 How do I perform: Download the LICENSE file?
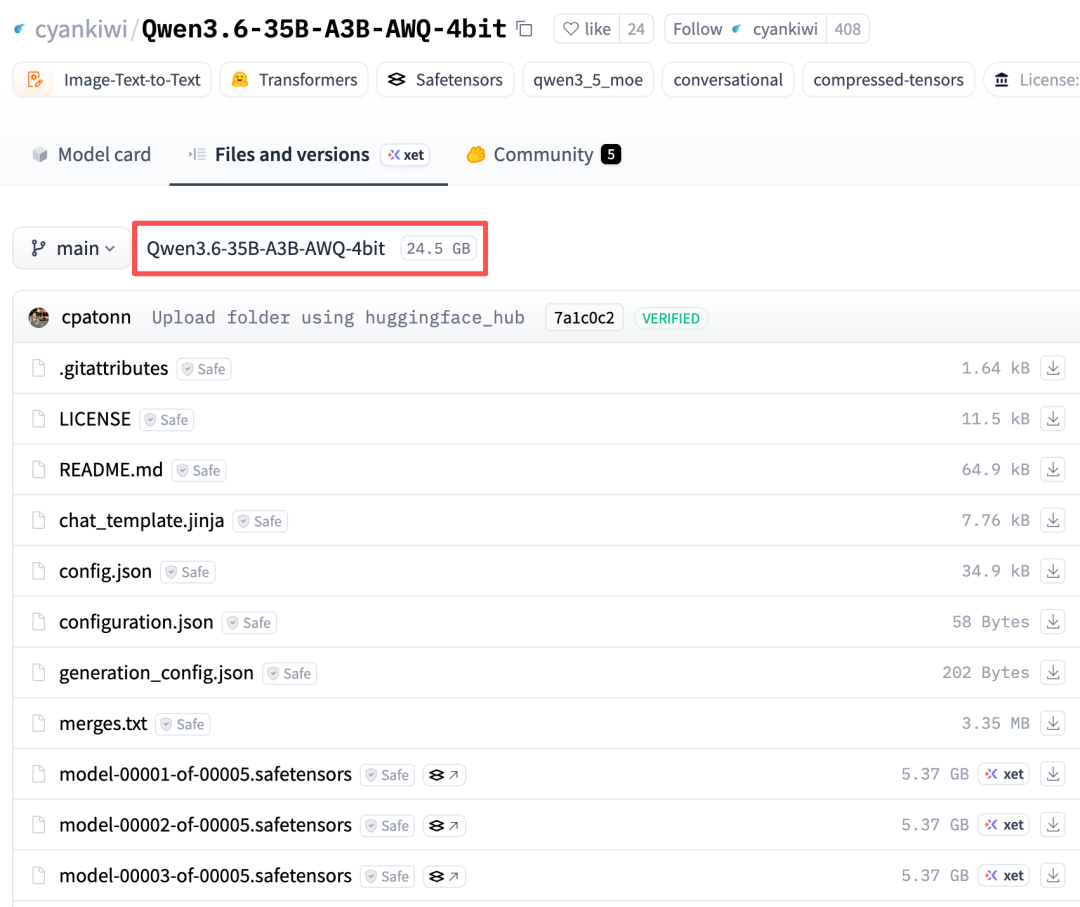tap(1053, 419)
